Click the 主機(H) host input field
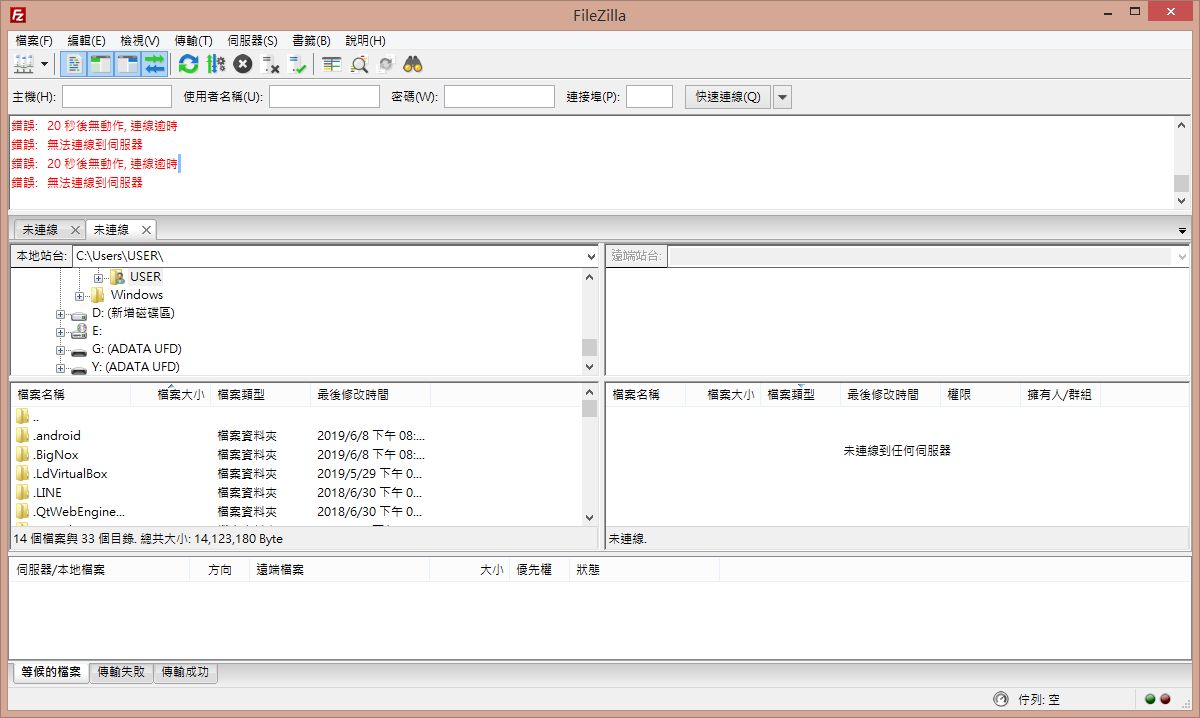Viewport: 1200px width, 718px height. coord(116,97)
